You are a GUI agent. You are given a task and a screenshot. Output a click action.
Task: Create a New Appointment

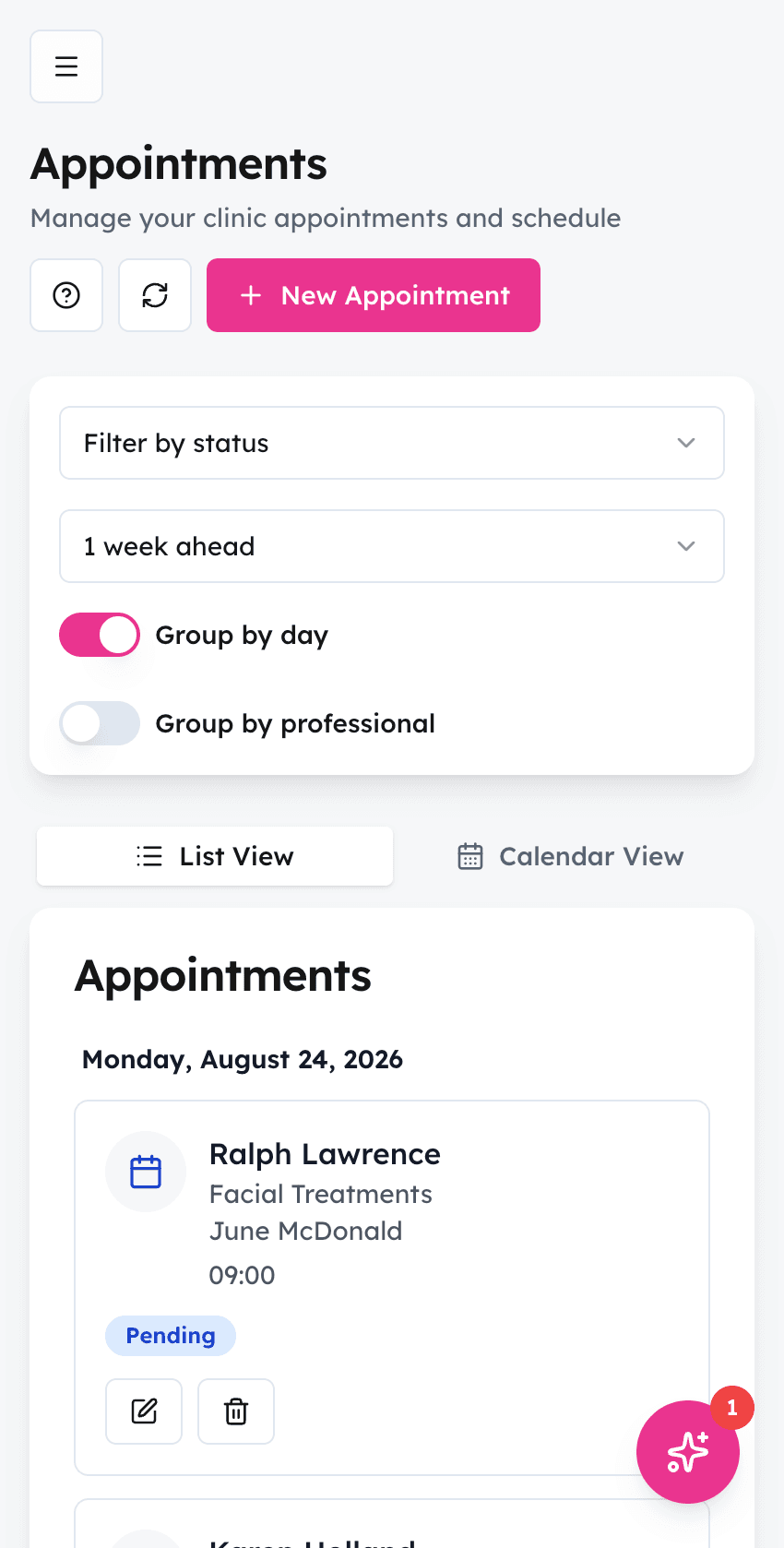374,295
